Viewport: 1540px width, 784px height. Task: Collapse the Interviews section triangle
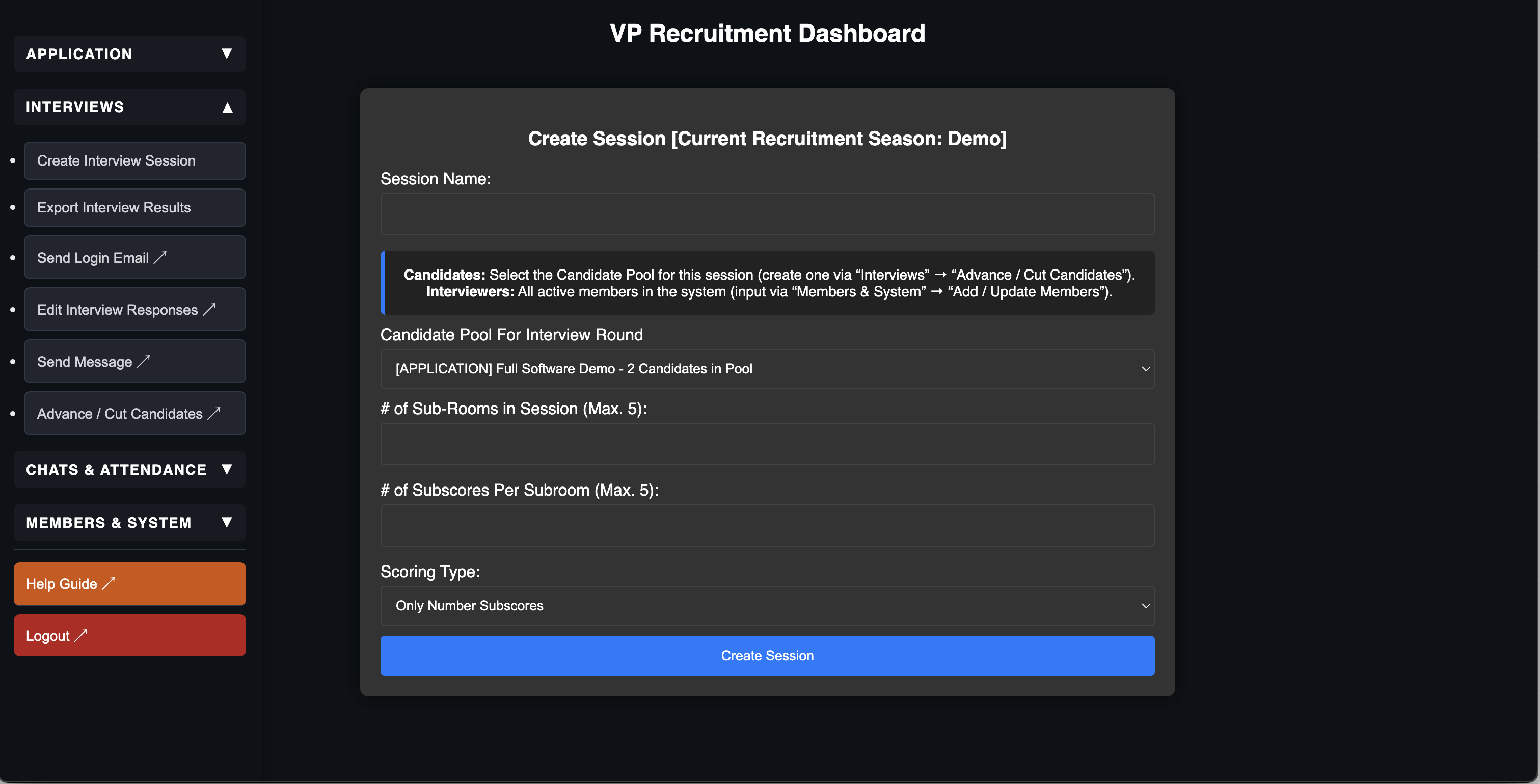click(227, 107)
